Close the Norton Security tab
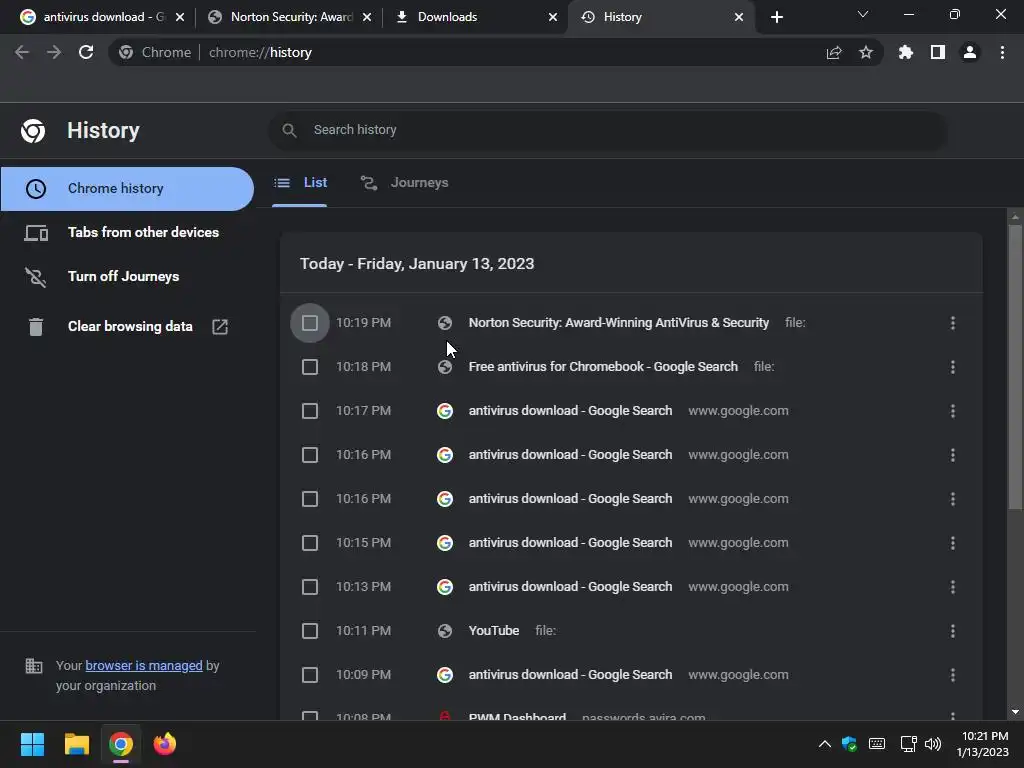1024x768 pixels. tap(367, 17)
